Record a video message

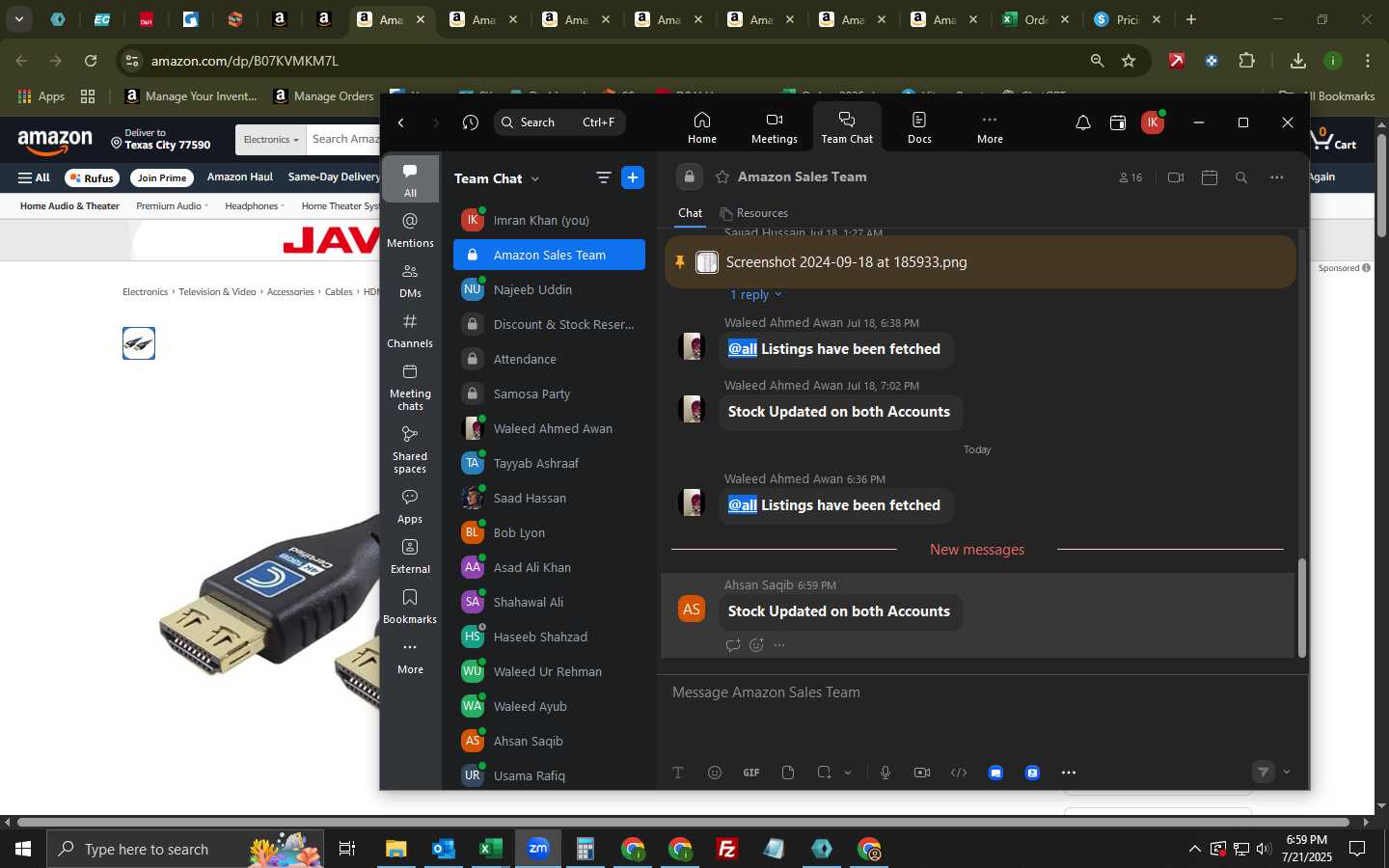[922, 773]
